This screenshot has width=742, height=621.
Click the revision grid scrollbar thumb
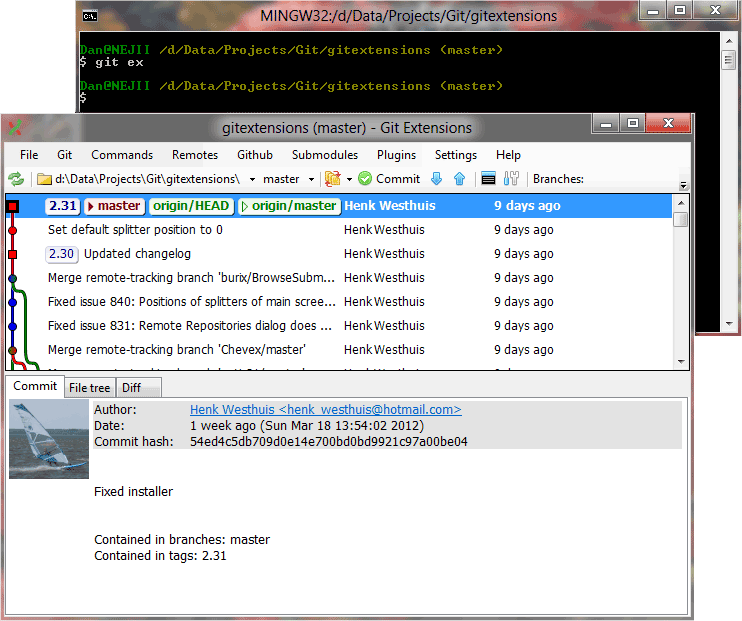[x=681, y=220]
